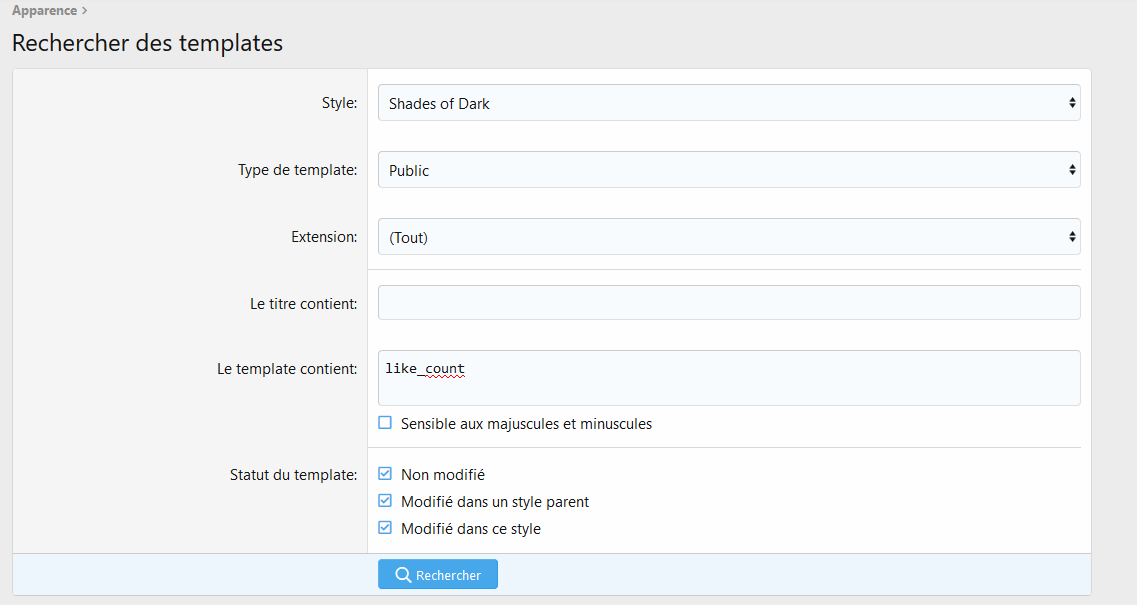Screen dimensions: 1137x605
Task: Click the Apparence breadcrumb link
Action: pyautogui.click(x=44, y=11)
